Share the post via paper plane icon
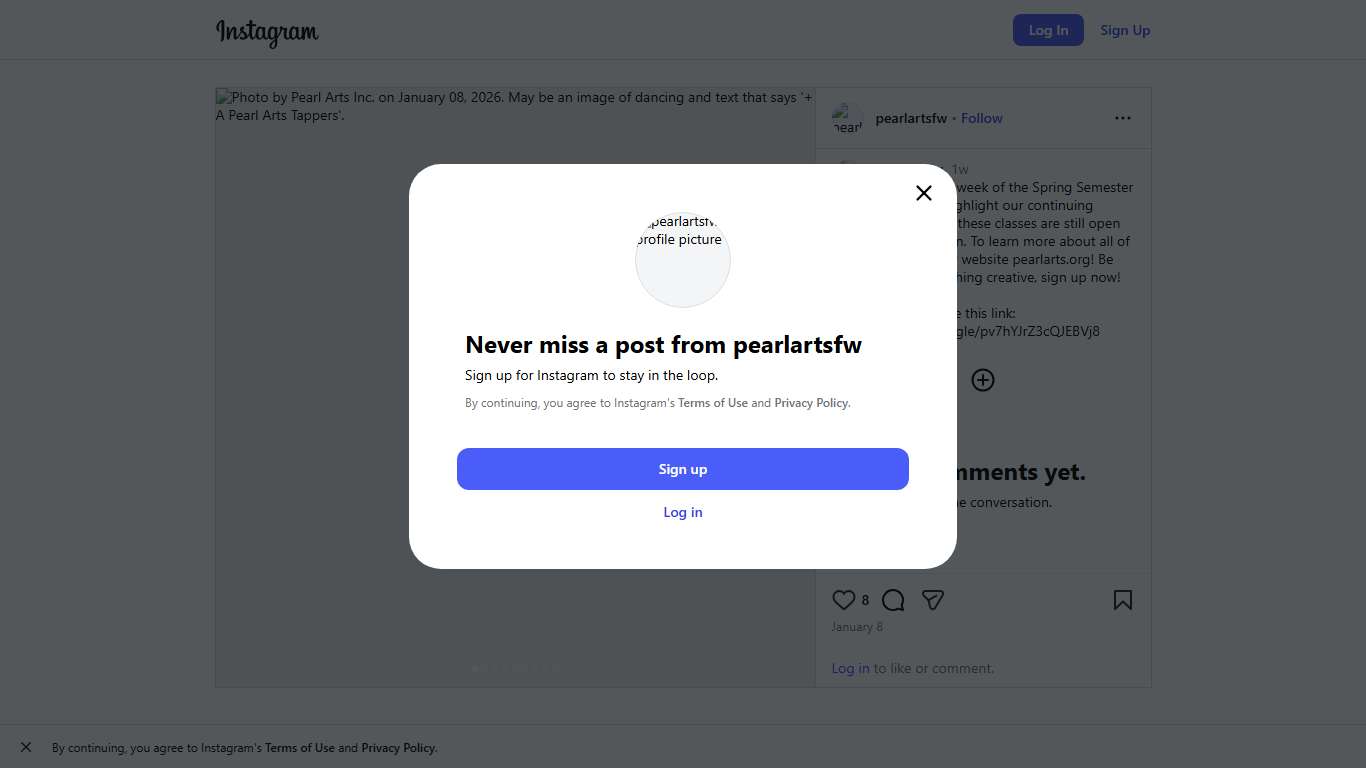Viewport: 1366px width, 768px height. click(933, 600)
